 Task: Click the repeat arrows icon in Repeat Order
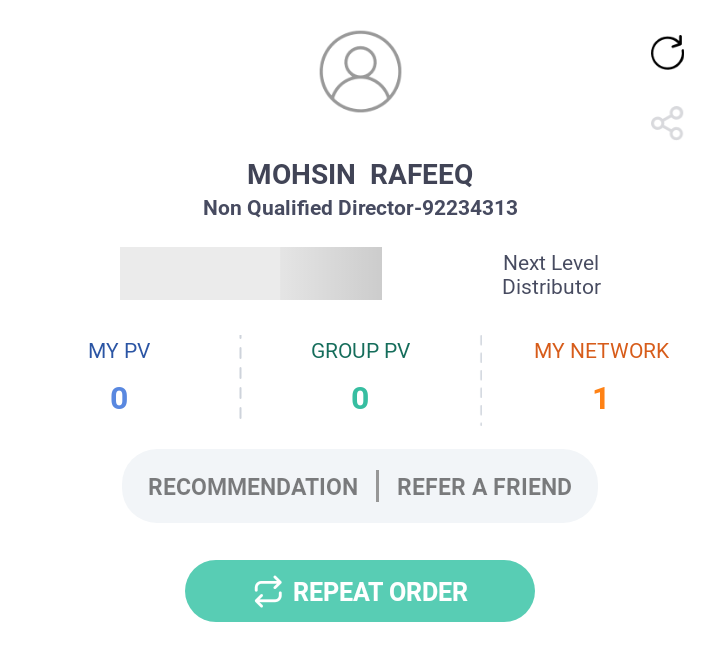coord(268,592)
